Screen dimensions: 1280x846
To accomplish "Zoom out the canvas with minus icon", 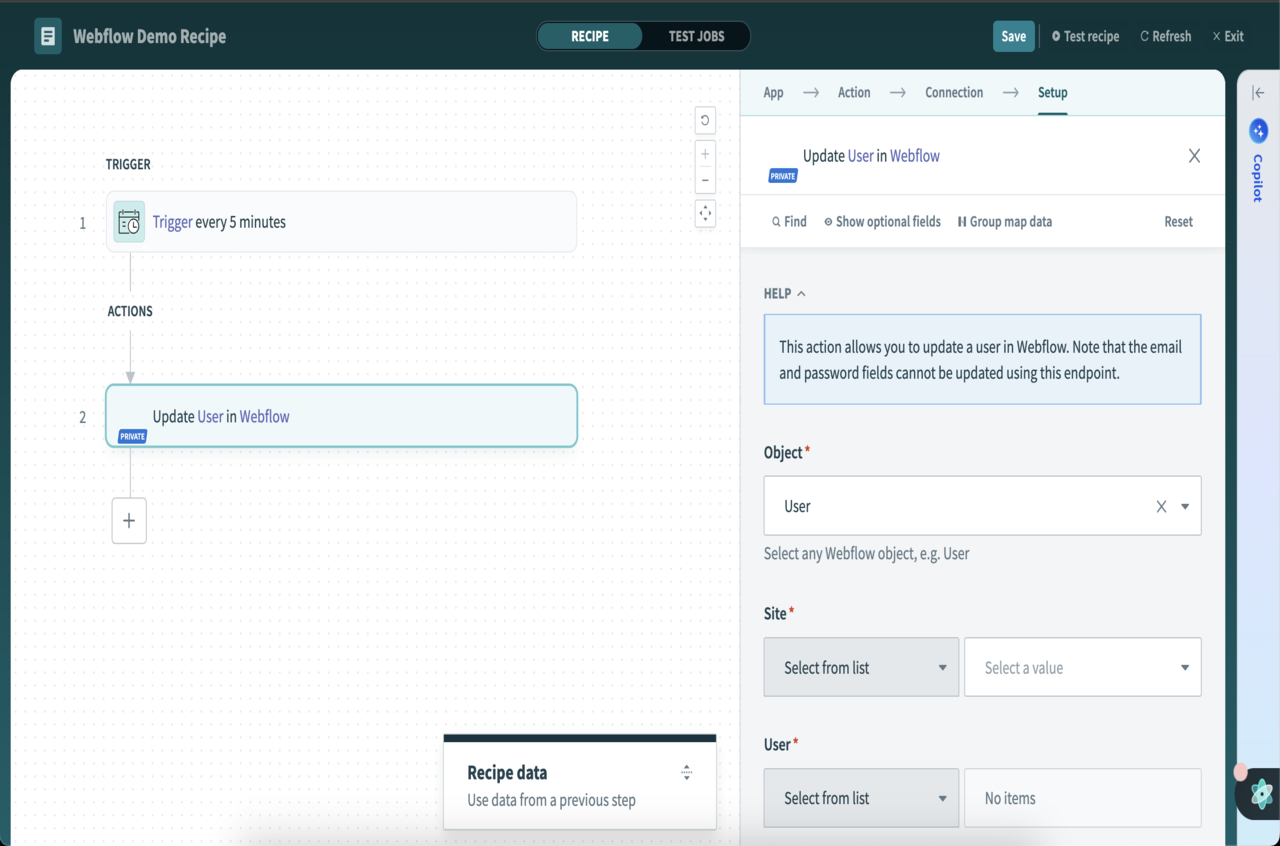I will tap(705, 181).
